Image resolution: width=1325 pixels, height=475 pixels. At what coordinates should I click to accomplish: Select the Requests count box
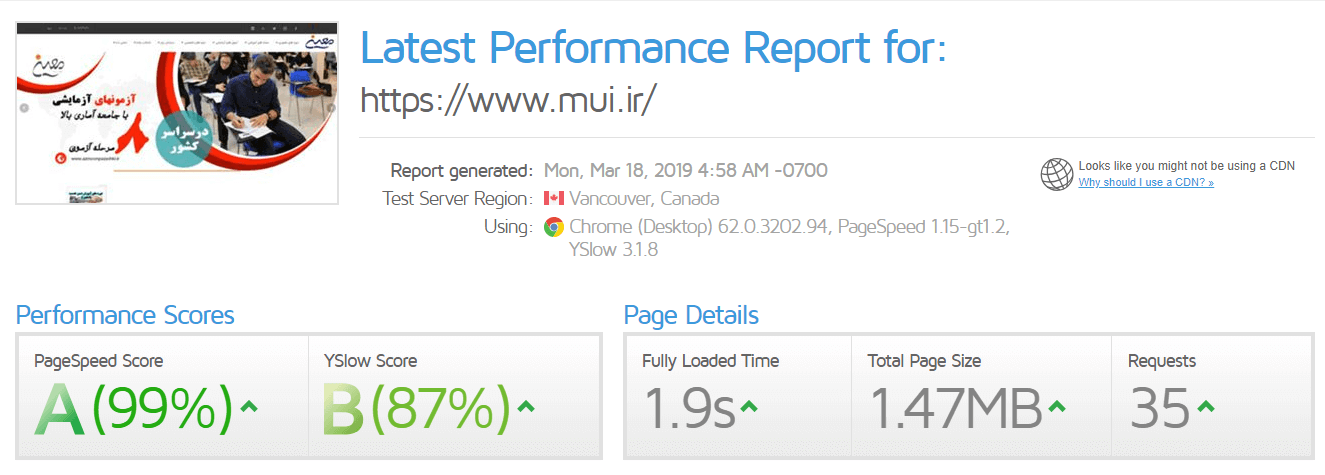1211,397
